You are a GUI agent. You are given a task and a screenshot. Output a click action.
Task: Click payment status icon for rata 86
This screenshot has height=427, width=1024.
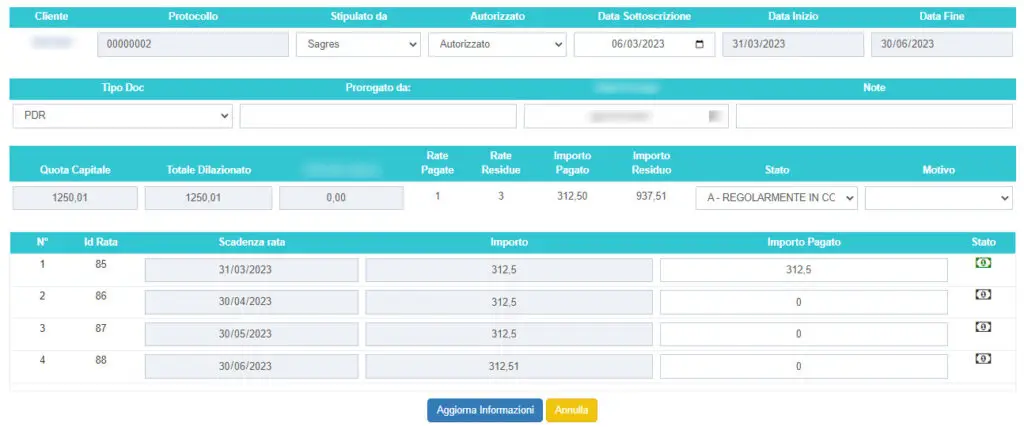tap(983, 295)
